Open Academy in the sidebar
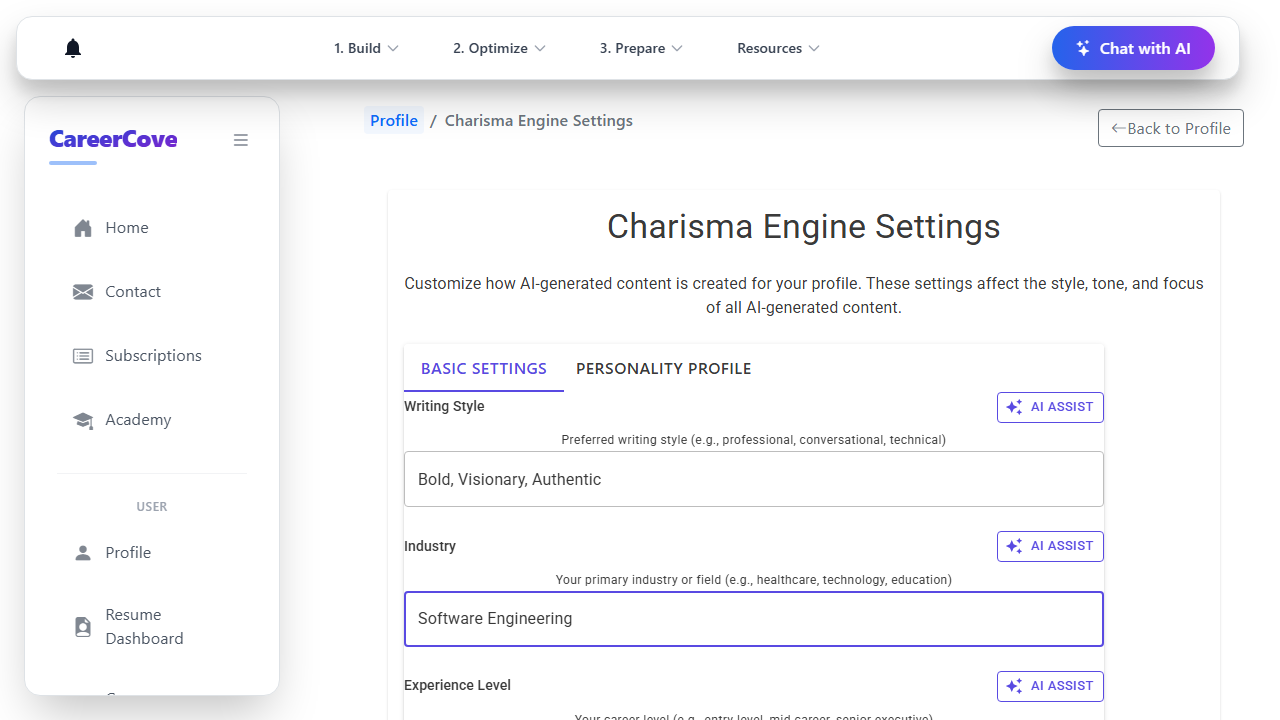This screenshot has height=720, width=1280. [152, 420]
